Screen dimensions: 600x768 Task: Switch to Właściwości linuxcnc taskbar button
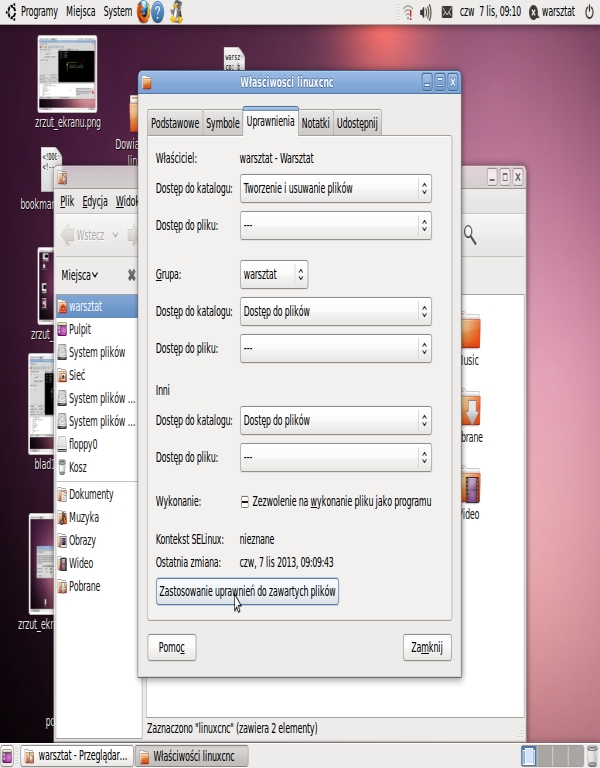click(x=191, y=756)
